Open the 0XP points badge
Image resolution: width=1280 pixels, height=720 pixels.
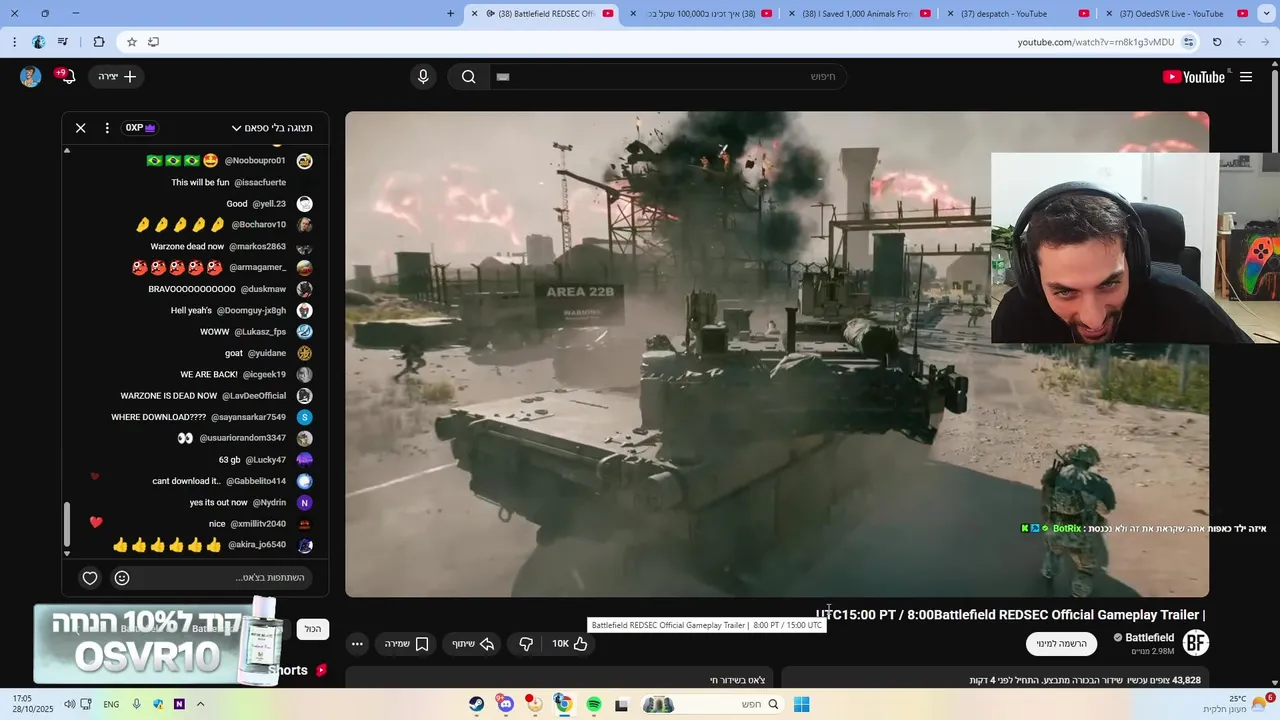click(141, 128)
